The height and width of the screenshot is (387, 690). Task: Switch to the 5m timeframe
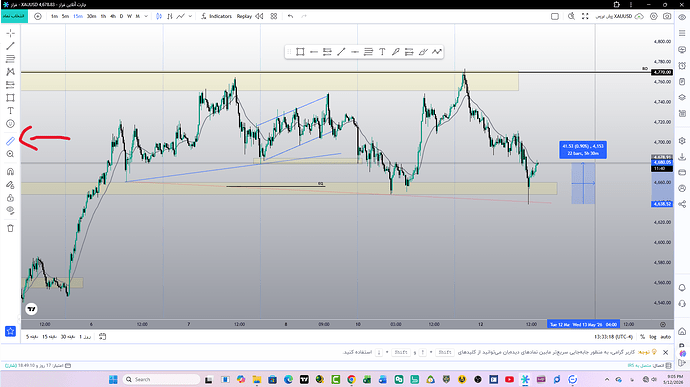(65, 16)
